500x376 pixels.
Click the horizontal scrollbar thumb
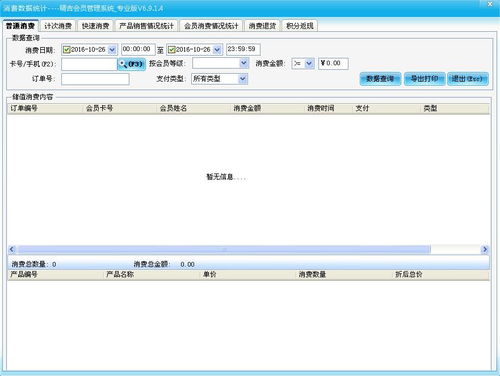click(x=224, y=249)
